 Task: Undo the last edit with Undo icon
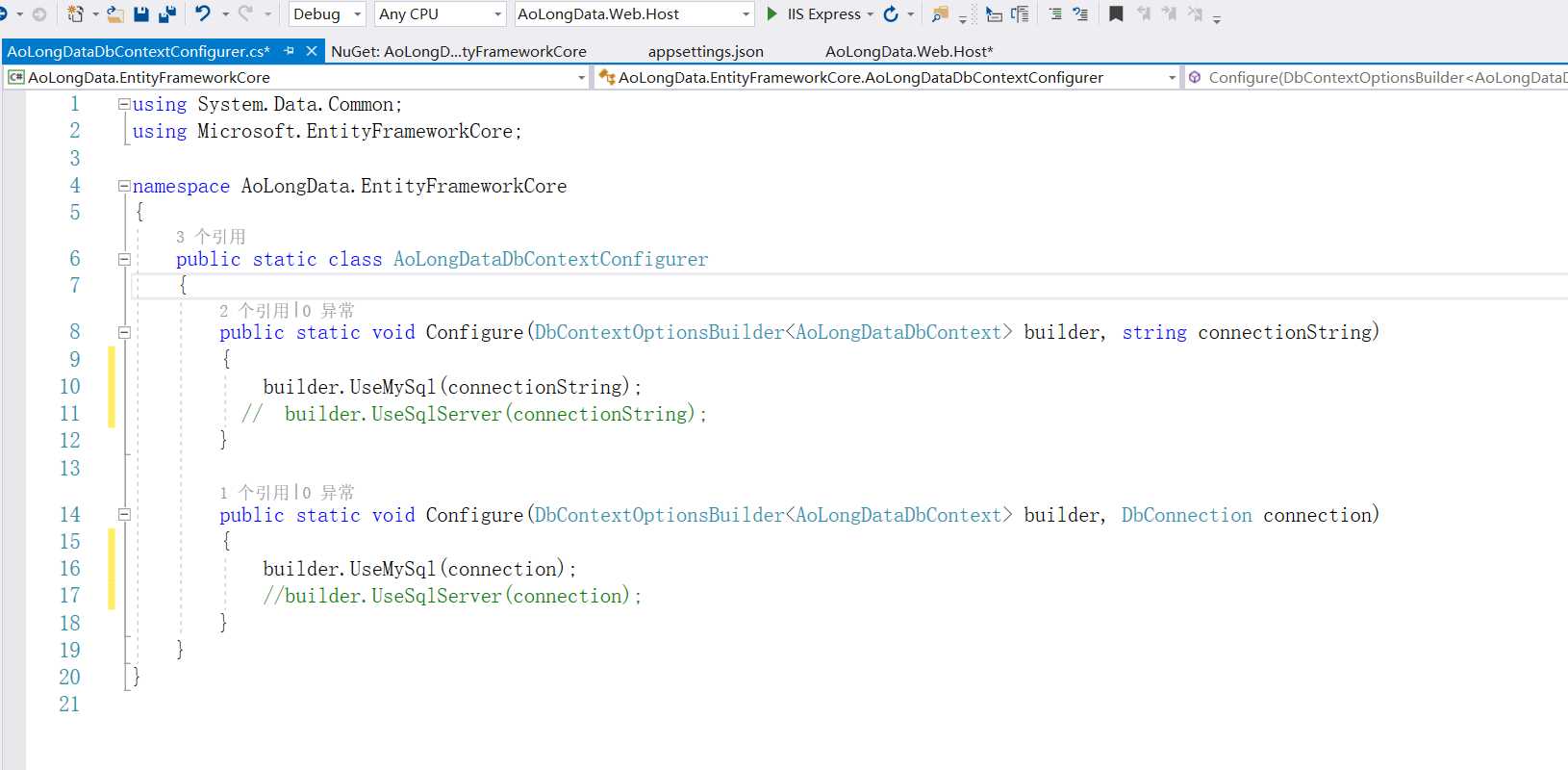coord(203,13)
